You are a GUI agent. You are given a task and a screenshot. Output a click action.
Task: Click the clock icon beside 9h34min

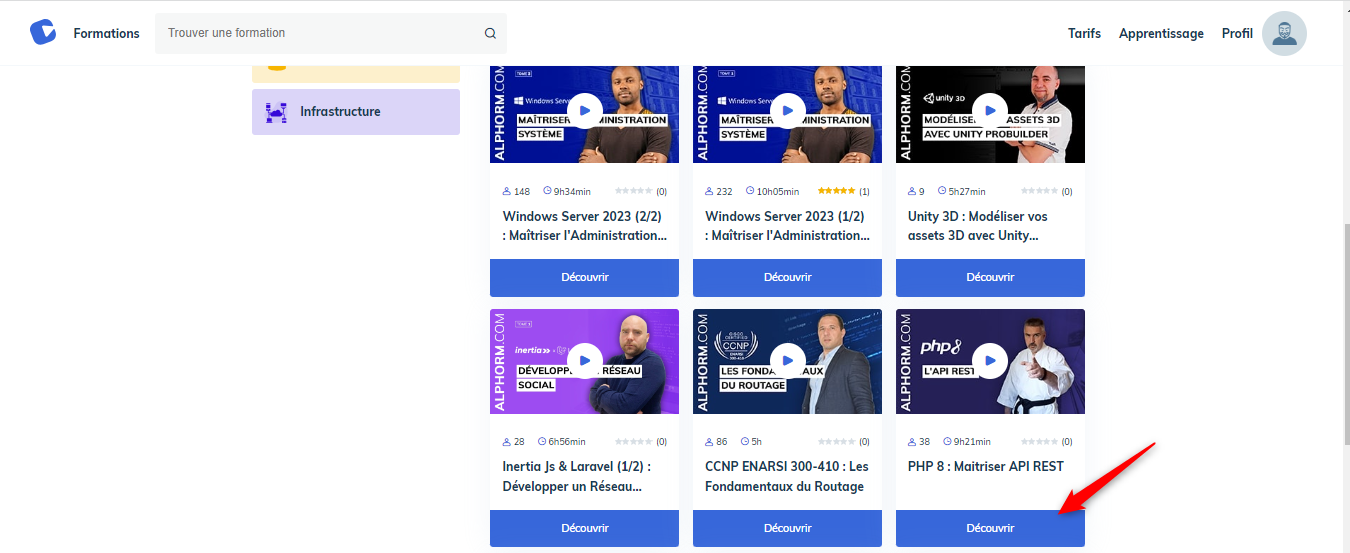click(x=547, y=191)
